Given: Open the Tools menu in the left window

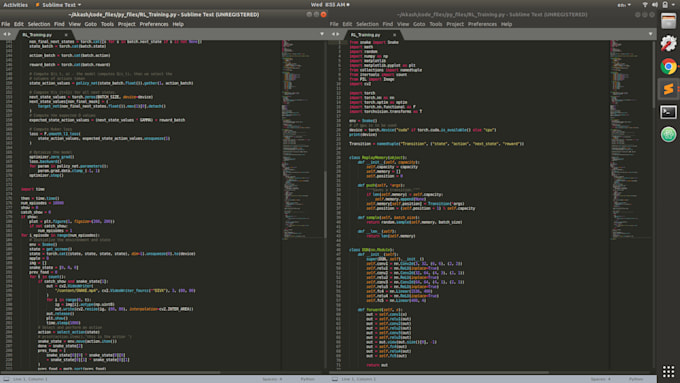Looking at the screenshot, I should (x=107, y=24).
